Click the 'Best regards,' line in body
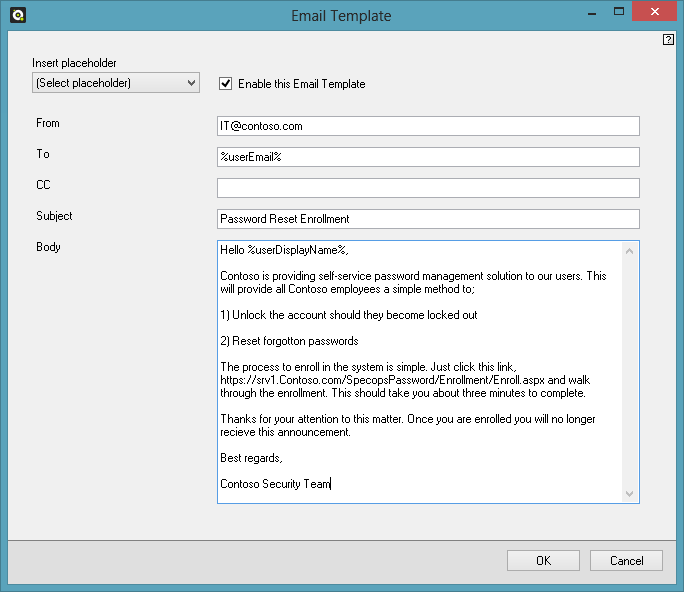This screenshot has height=592, width=684. click(251, 458)
